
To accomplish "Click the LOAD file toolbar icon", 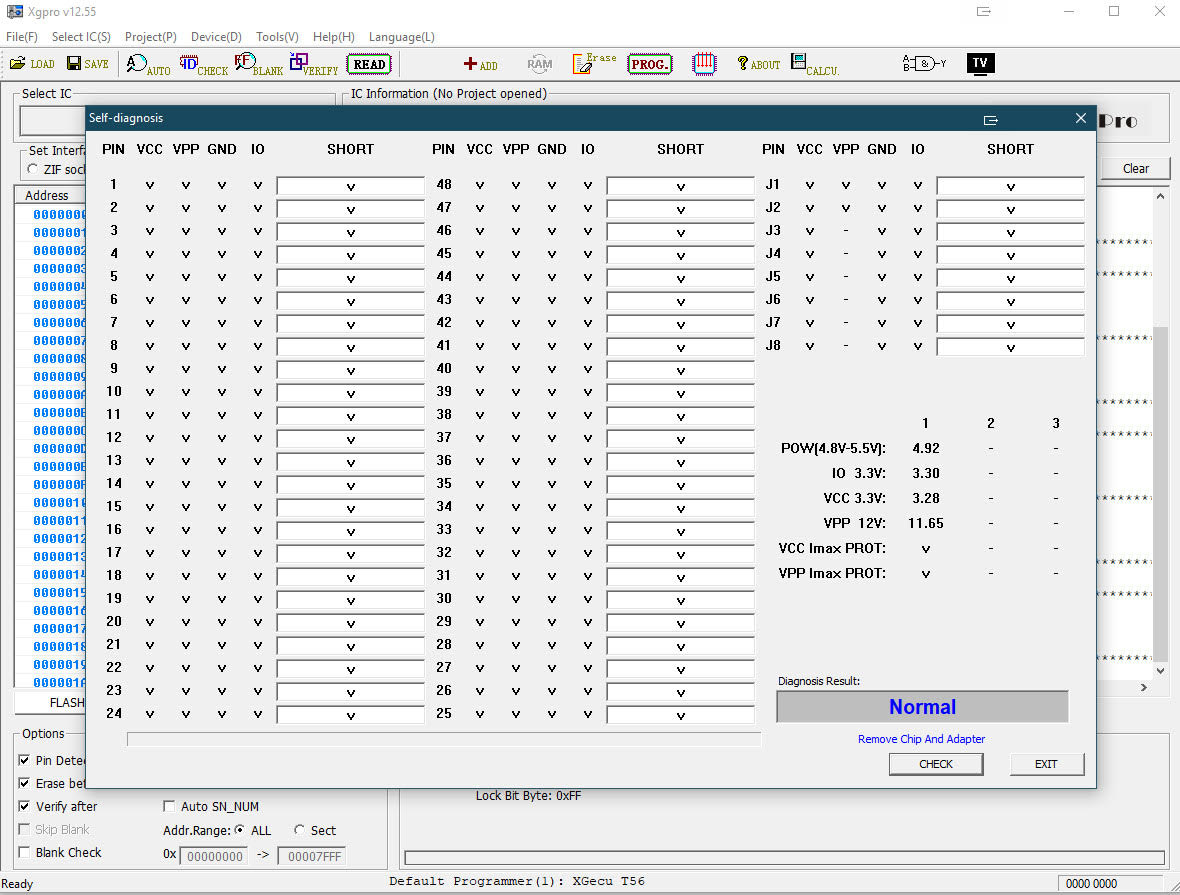I will [x=32, y=64].
